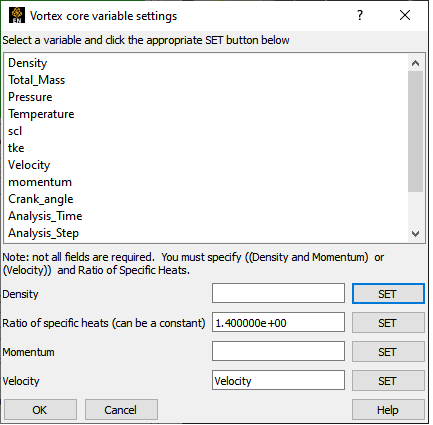The image size is (433, 425).
Task: Click SET button for Density
Action: (x=388, y=294)
